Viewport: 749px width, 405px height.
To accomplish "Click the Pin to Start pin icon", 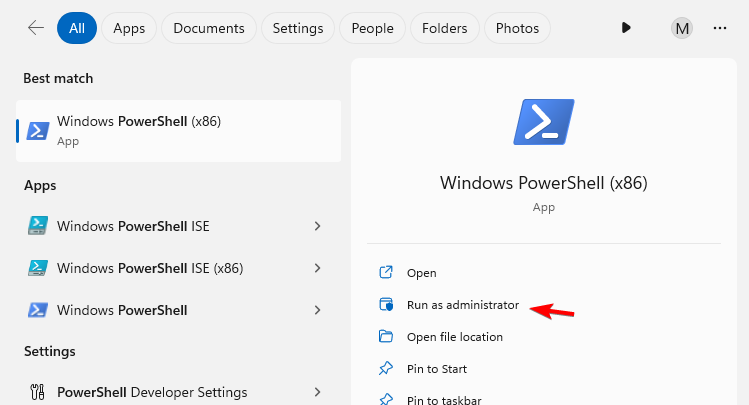I will (386, 368).
